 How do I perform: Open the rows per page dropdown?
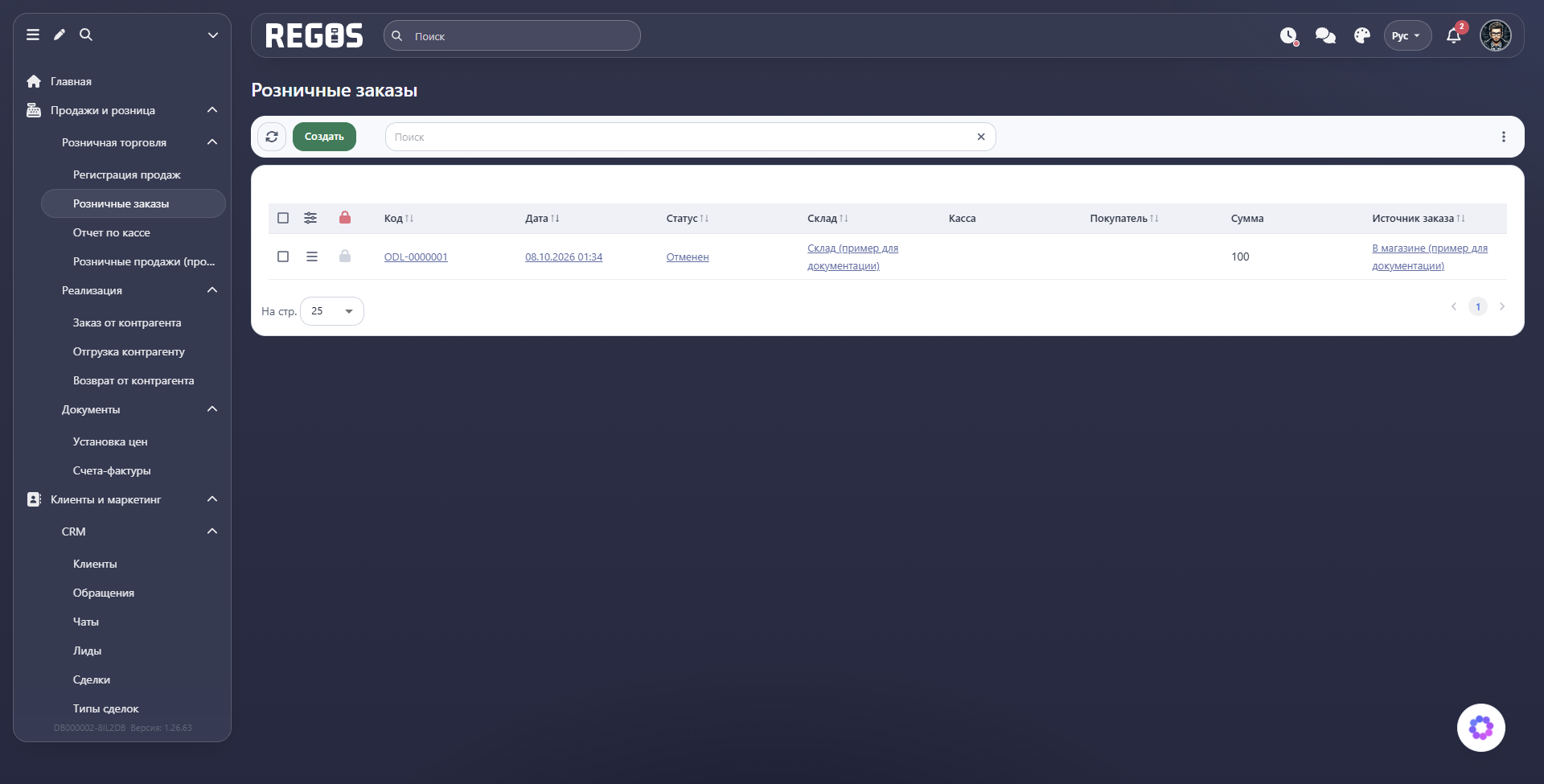pyautogui.click(x=332, y=311)
